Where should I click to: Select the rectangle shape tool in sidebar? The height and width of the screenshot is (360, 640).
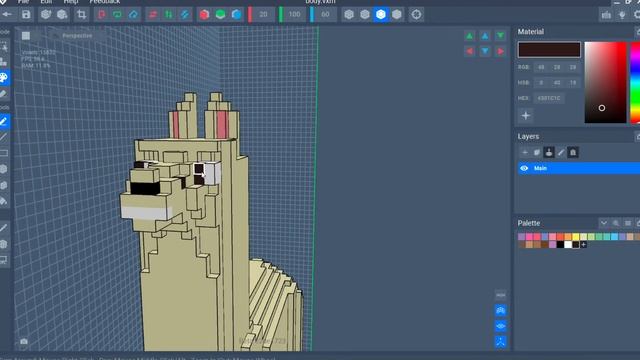[x=4, y=153]
